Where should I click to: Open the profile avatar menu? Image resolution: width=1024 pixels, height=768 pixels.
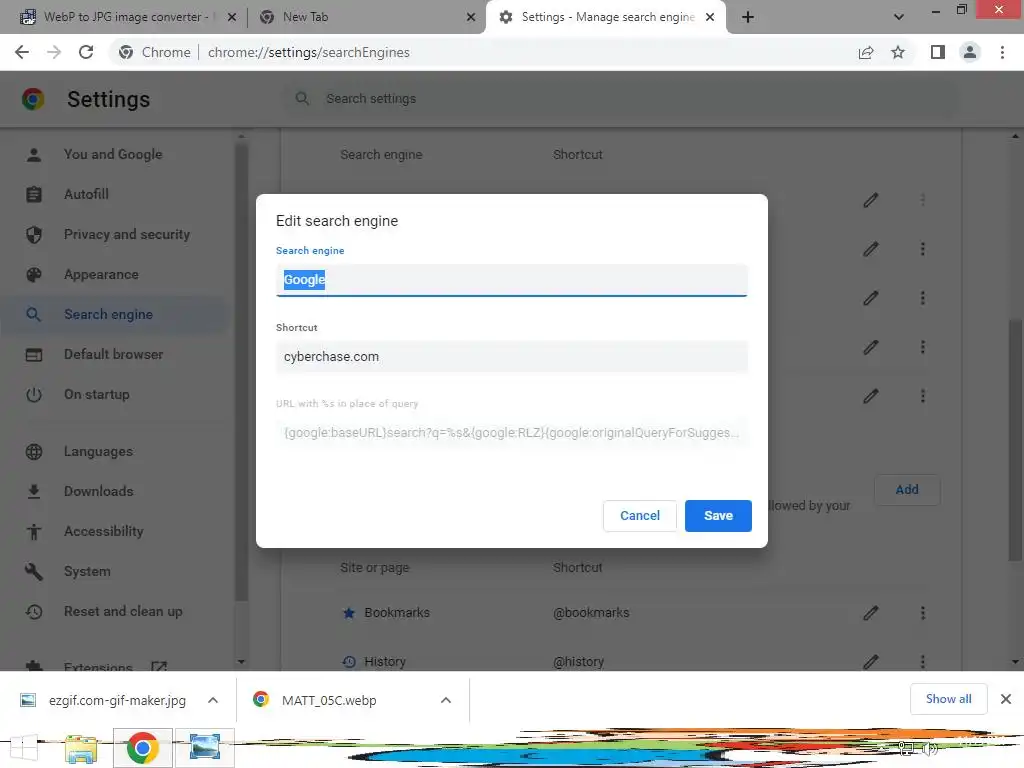970,52
